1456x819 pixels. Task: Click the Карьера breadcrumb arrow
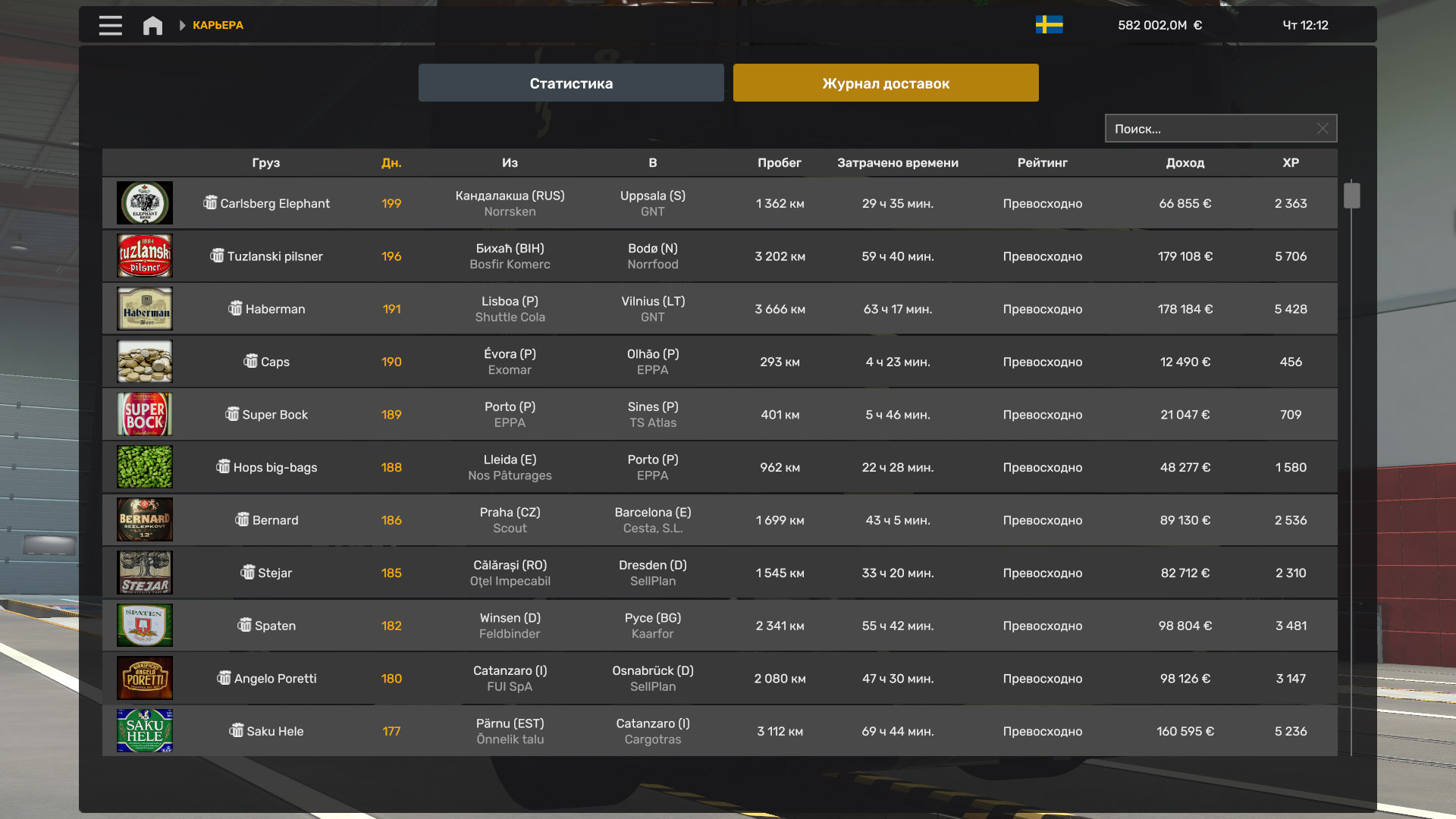[182, 26]
